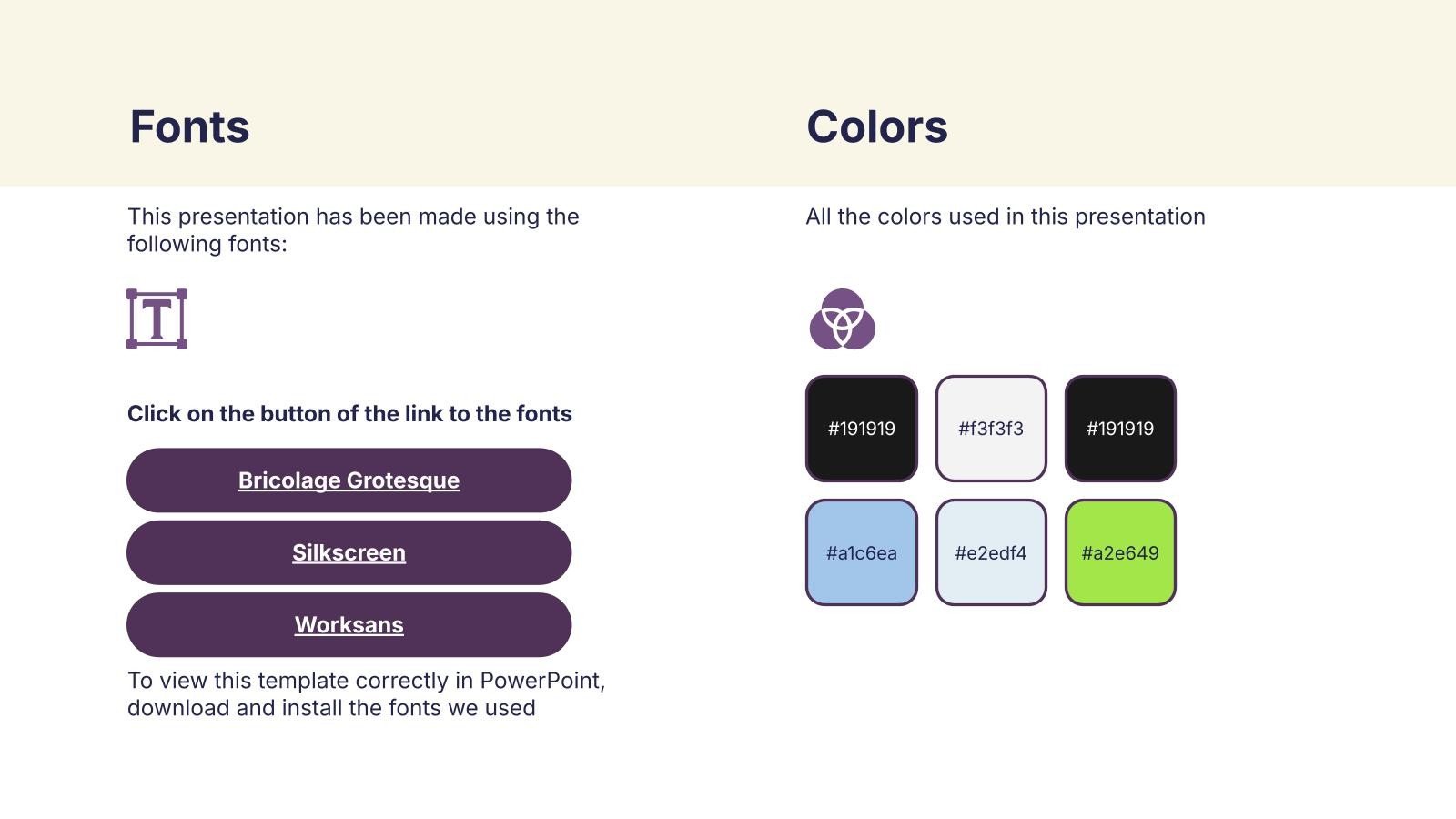Pick the #f3f3f3 color swatch
Image resolution: width=1456 pixels, height=819 pixels.
[990, 429]
